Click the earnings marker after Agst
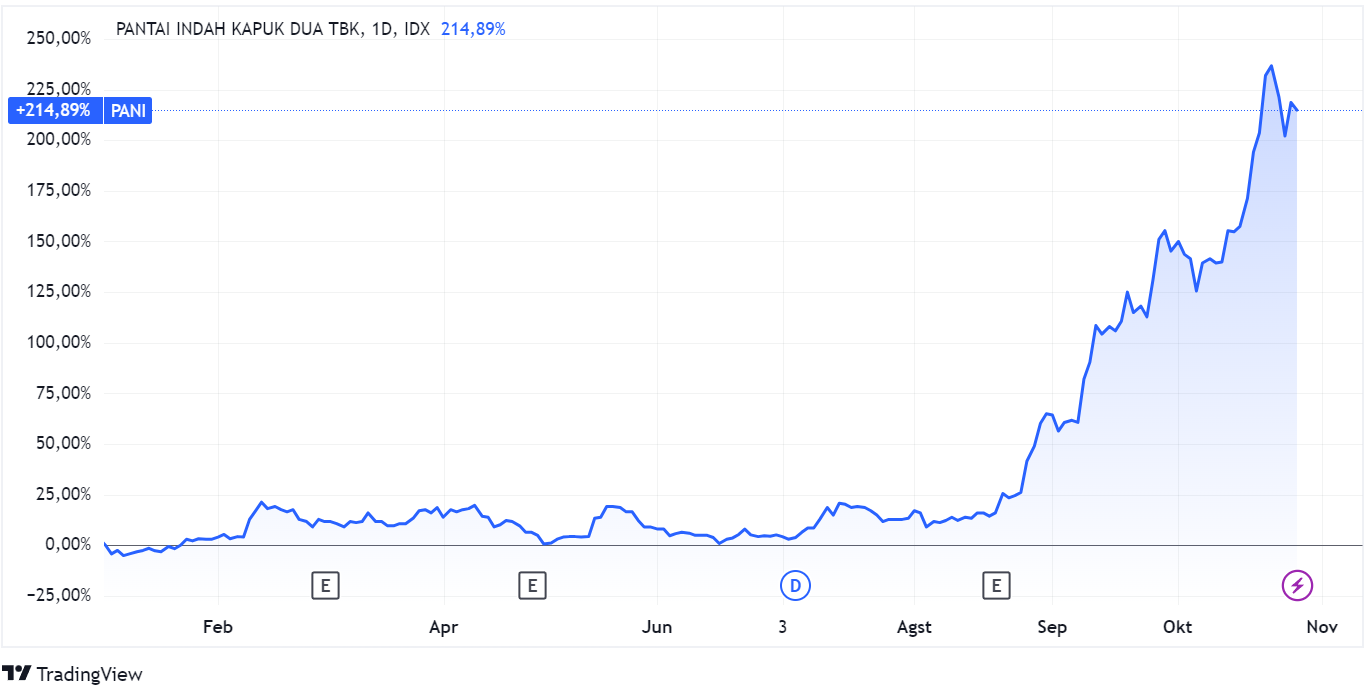 (x=995, y=586)
